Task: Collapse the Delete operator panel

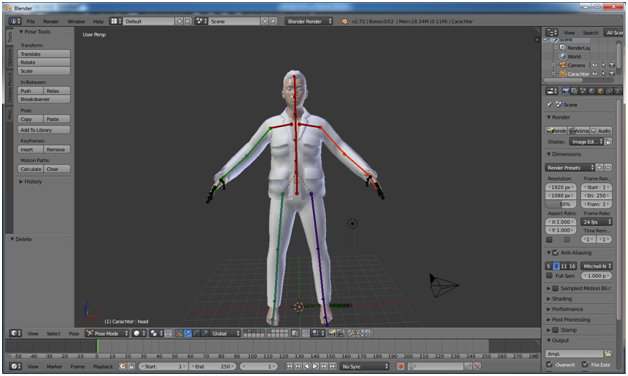Action: tap(12, 239)
